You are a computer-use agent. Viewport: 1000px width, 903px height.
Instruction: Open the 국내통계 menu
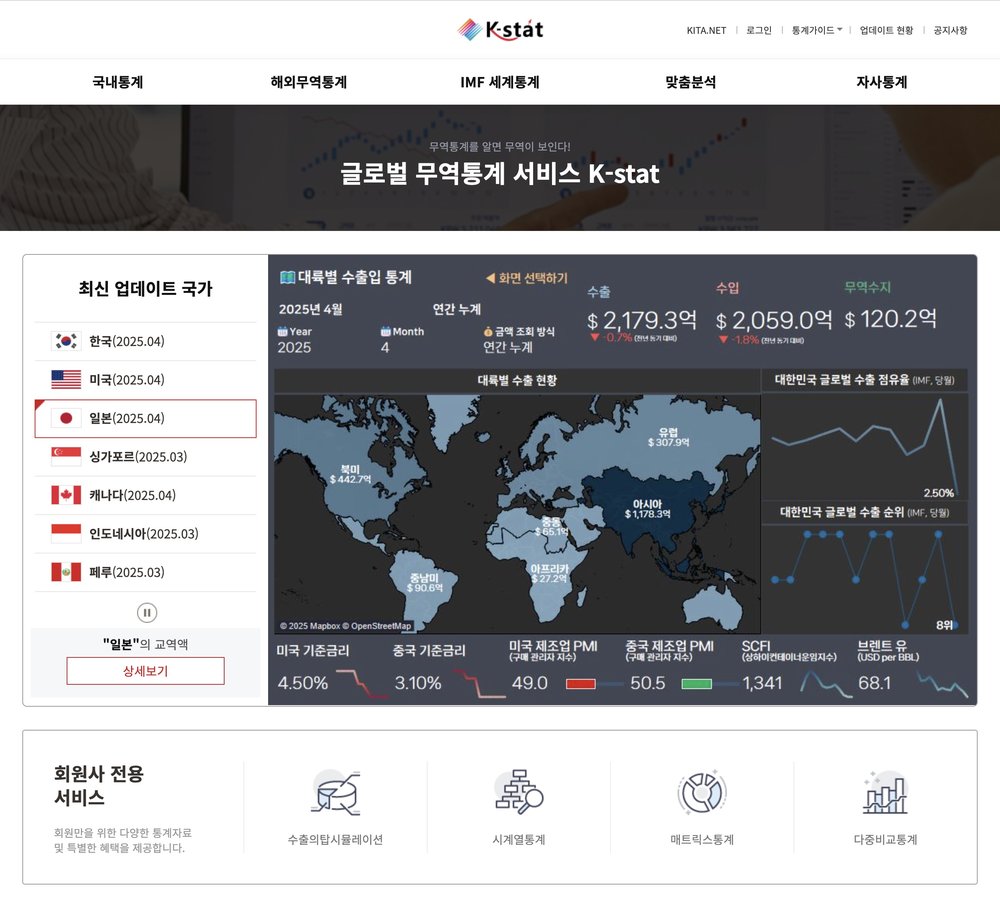(x=118, y=82)
